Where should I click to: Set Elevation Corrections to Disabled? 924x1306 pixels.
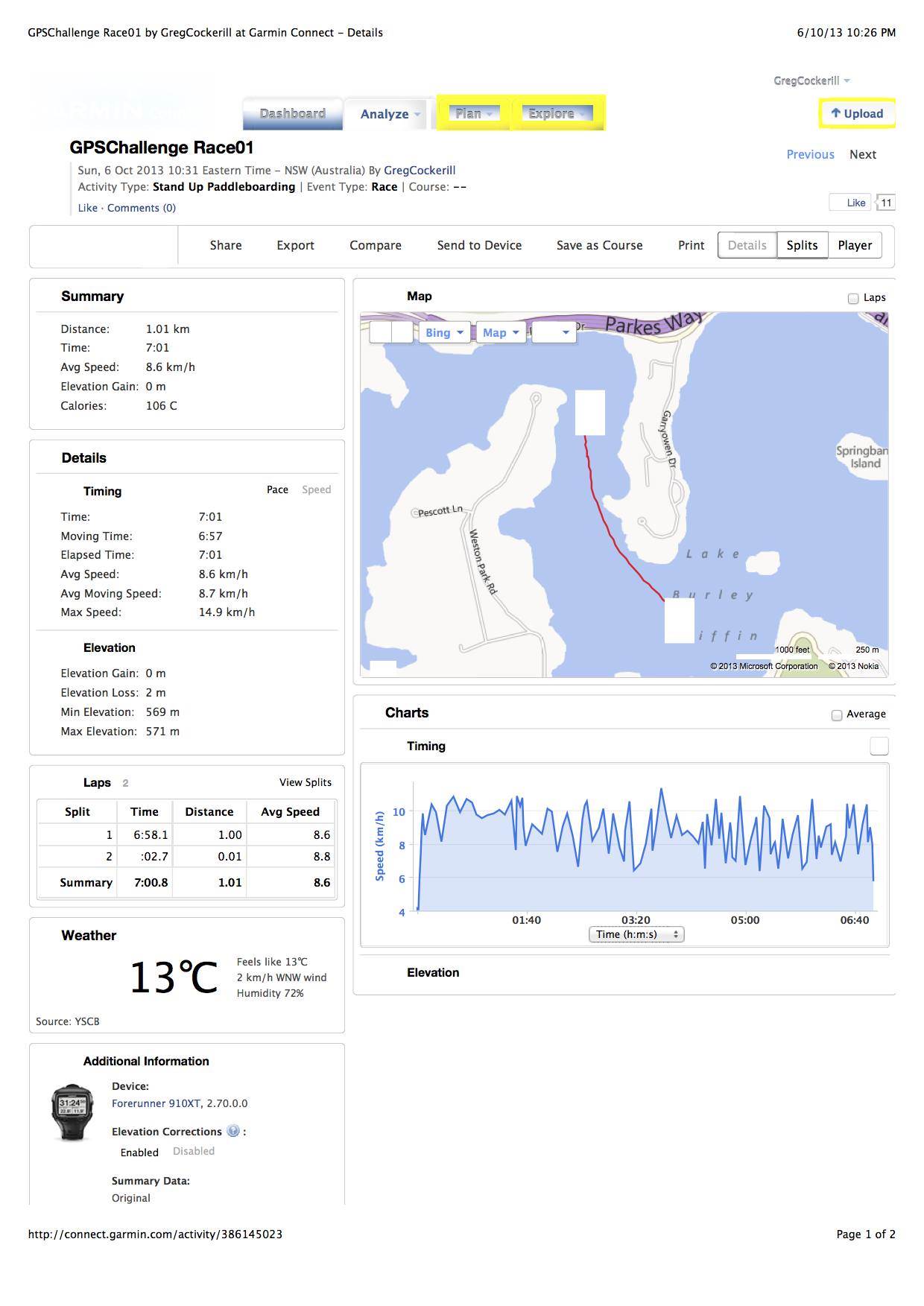coord(193,1151)
